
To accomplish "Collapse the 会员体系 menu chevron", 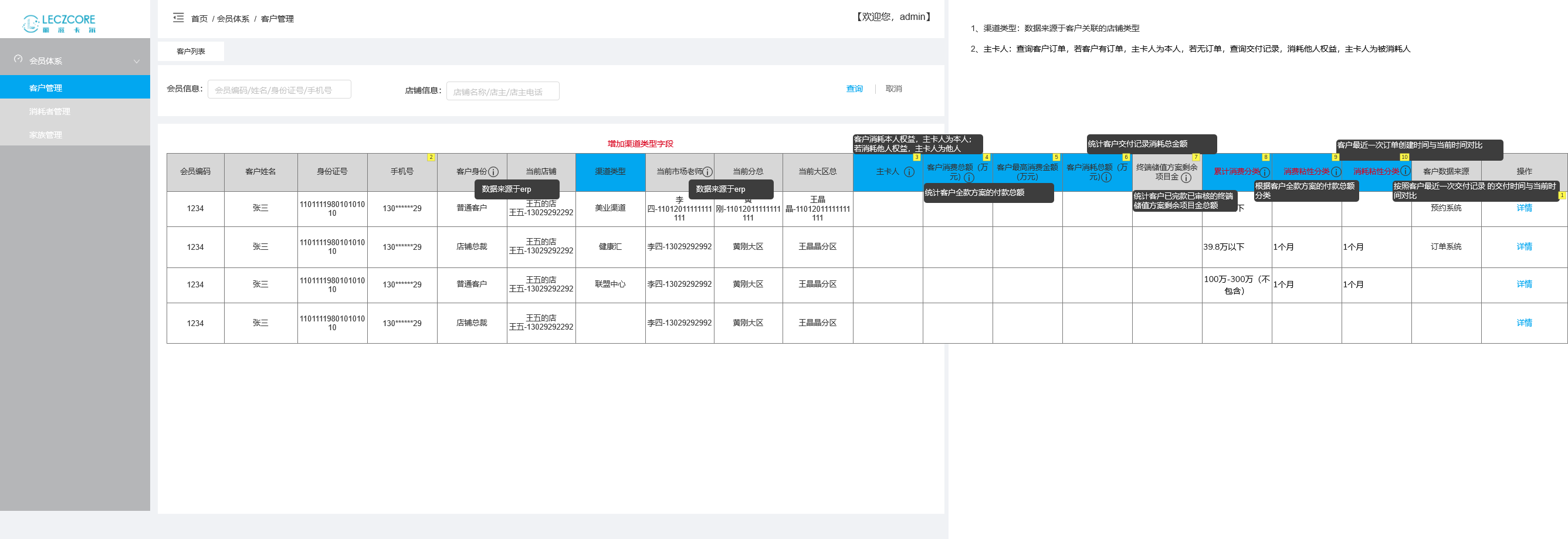I will [x=136, y=61].
